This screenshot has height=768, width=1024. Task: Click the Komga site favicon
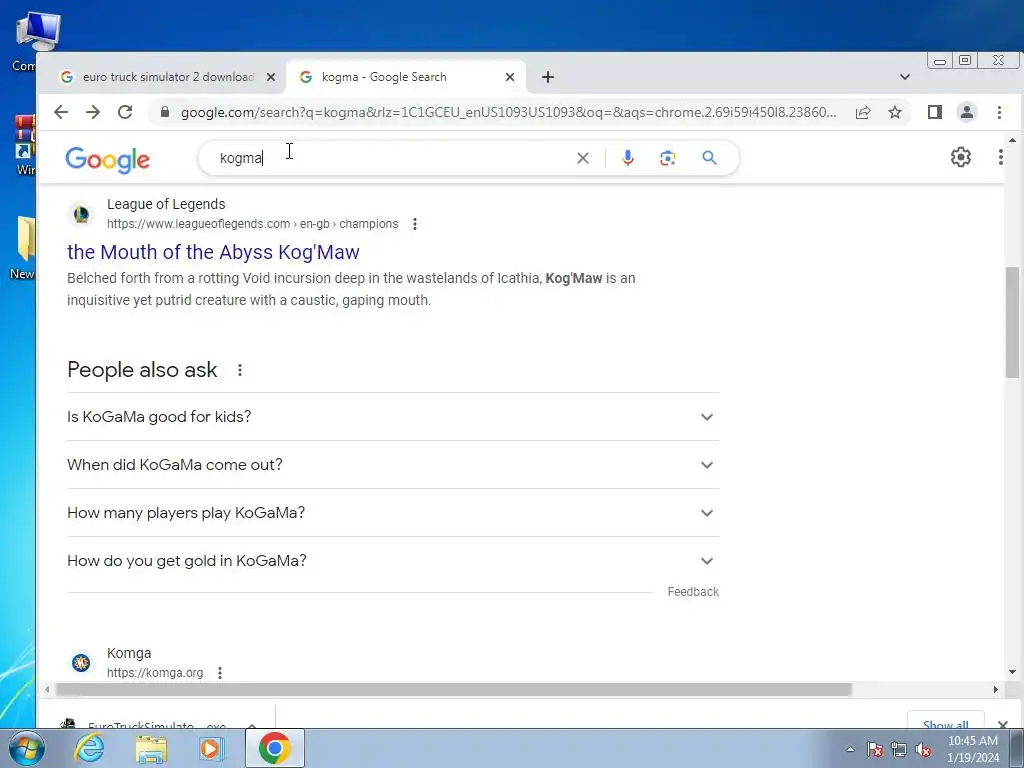(81, 663)
